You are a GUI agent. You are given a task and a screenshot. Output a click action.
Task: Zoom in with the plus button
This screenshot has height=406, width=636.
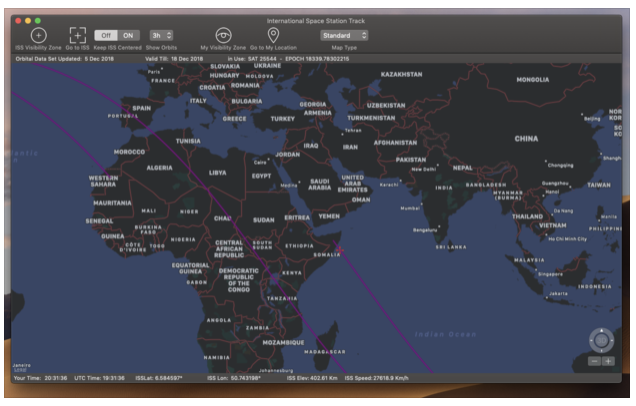tap(608, 361)
